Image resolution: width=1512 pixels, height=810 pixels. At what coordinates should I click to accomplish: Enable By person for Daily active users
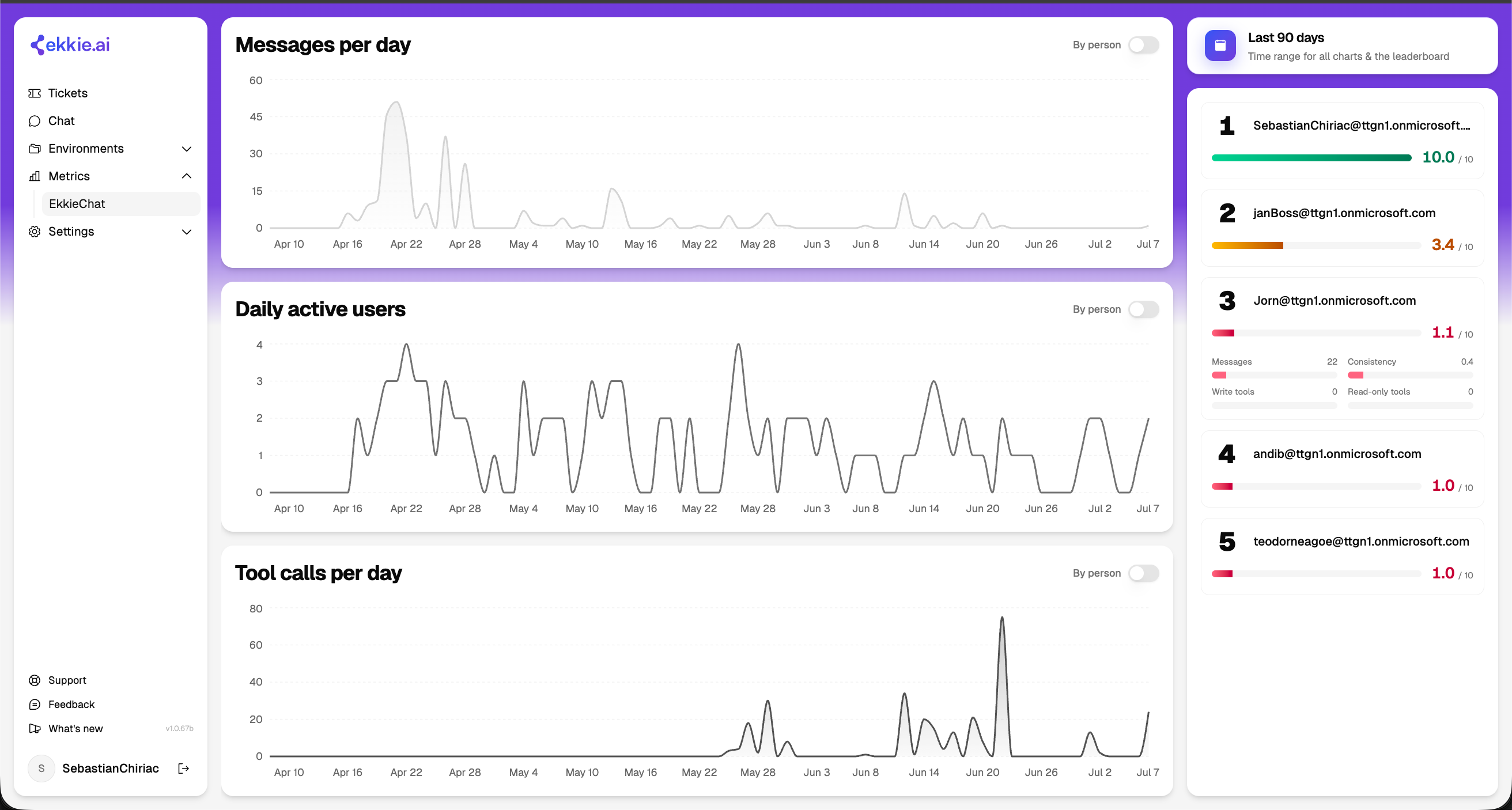point(1143,309)
